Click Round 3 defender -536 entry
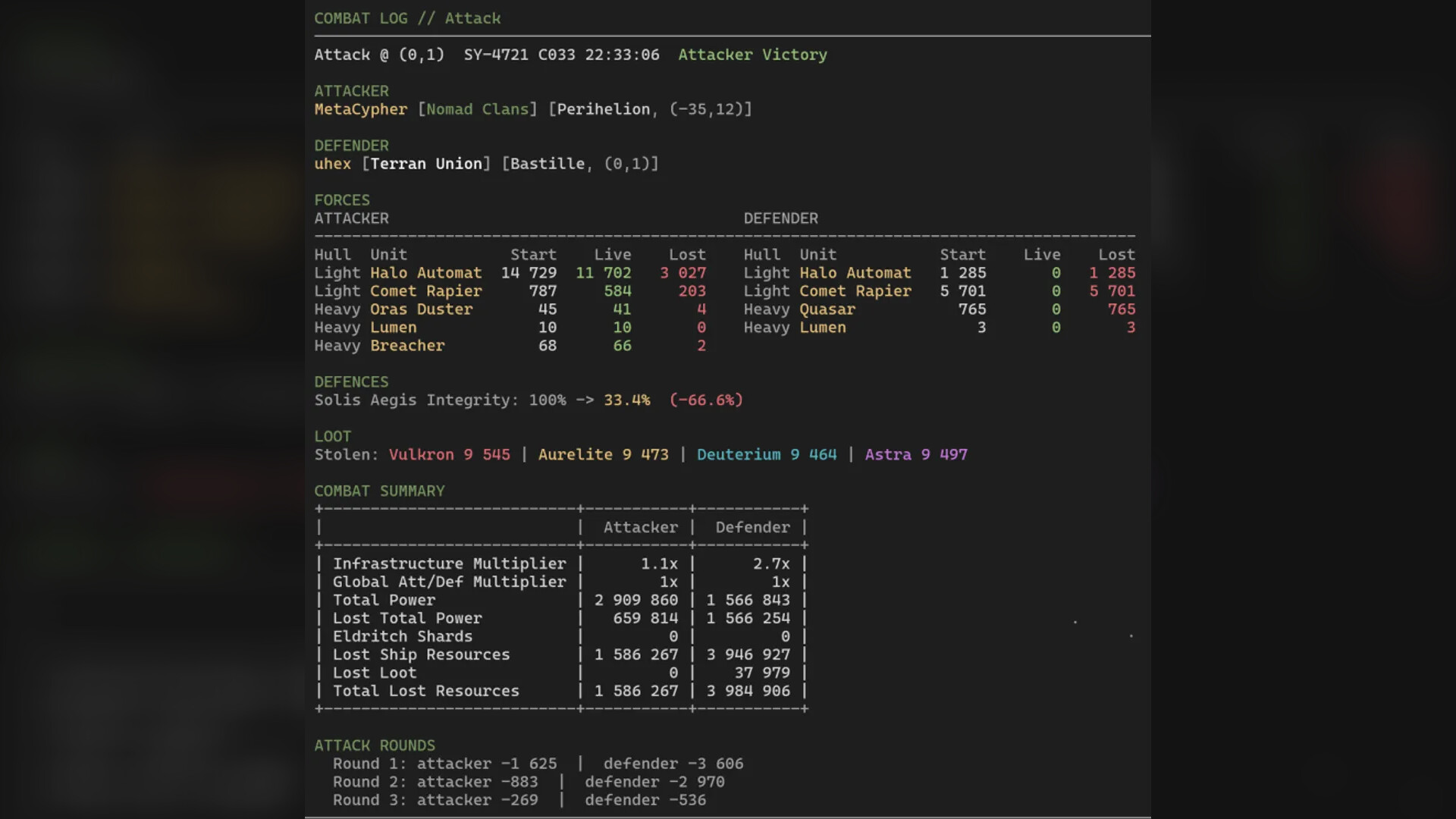Screen dimensions: 1456x819 click(645, 801)
